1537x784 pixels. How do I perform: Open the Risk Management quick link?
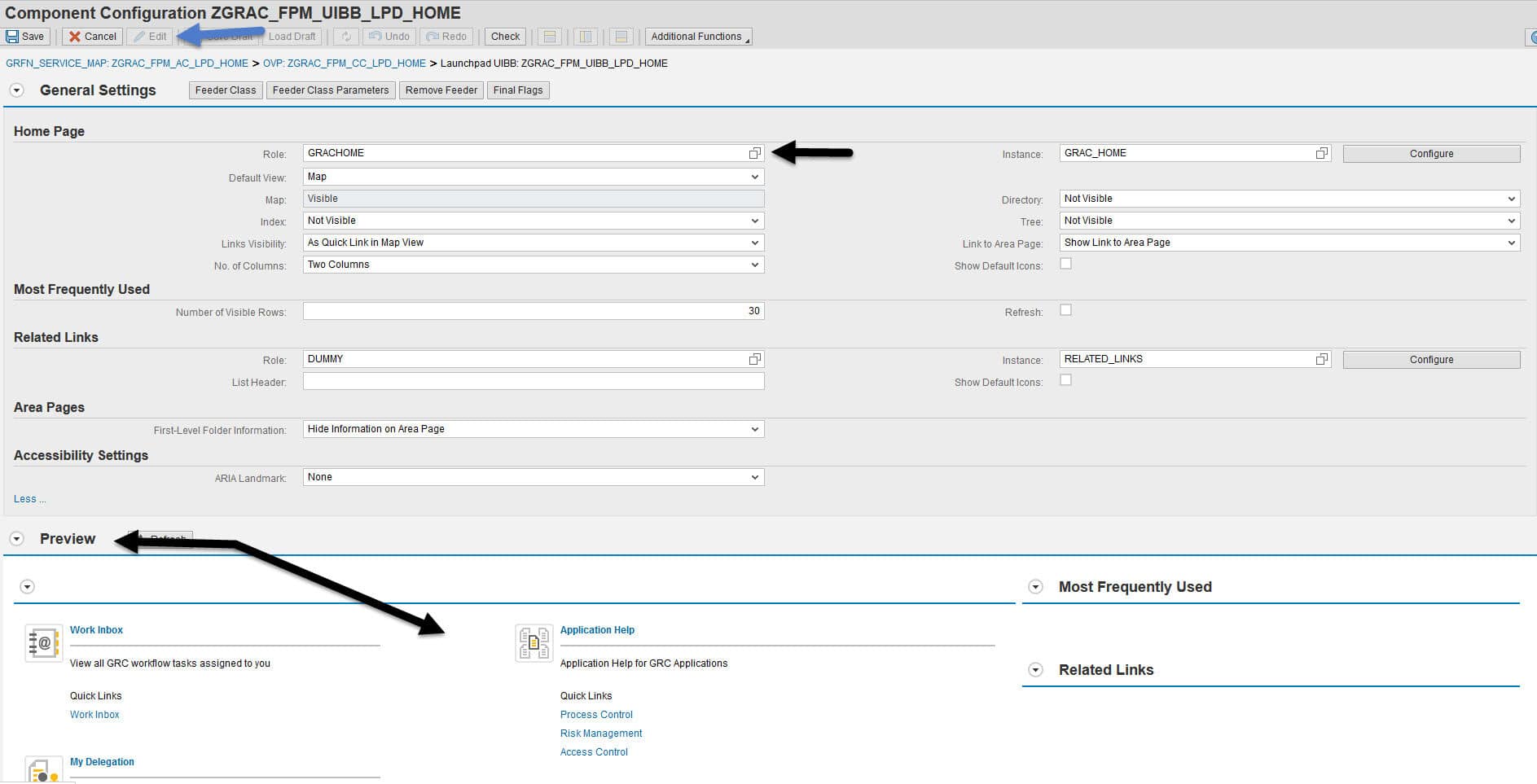tap(600, 734)
